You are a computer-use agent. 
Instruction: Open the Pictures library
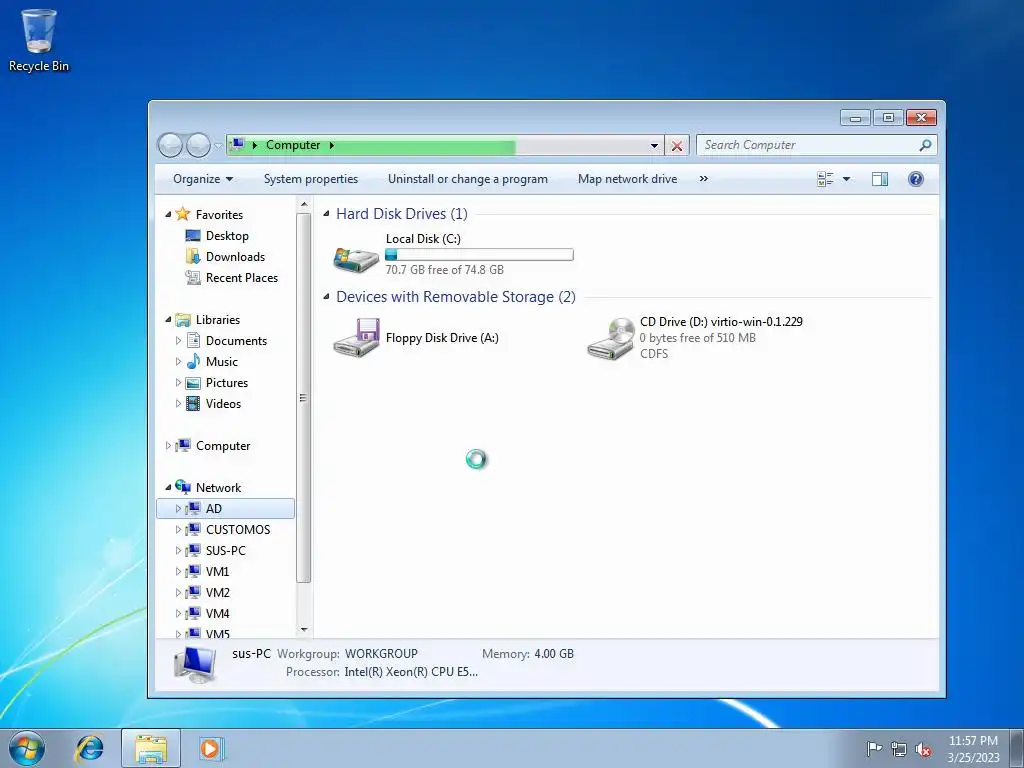pos(227,383)
